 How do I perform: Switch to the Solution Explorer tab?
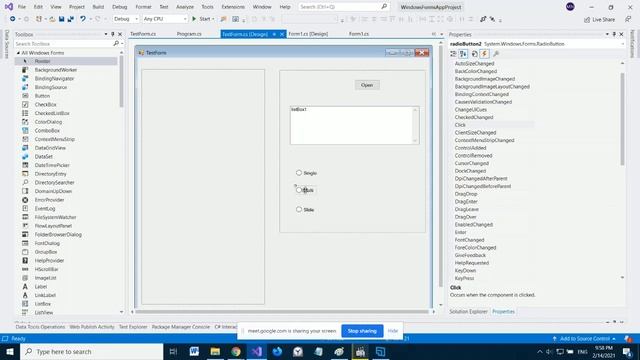tap(468, 311)
